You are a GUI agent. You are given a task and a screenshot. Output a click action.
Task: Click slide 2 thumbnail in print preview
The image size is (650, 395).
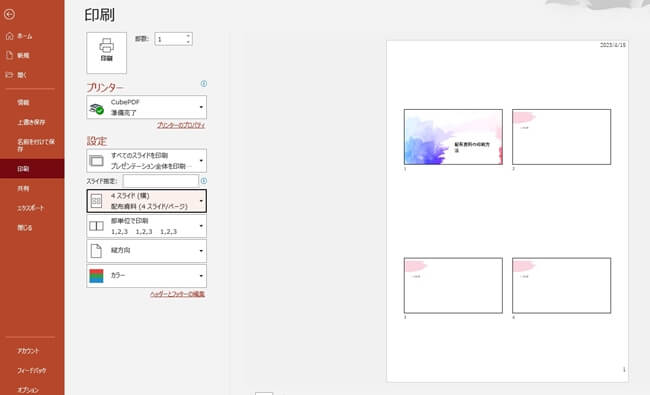[x=561, y=137]
